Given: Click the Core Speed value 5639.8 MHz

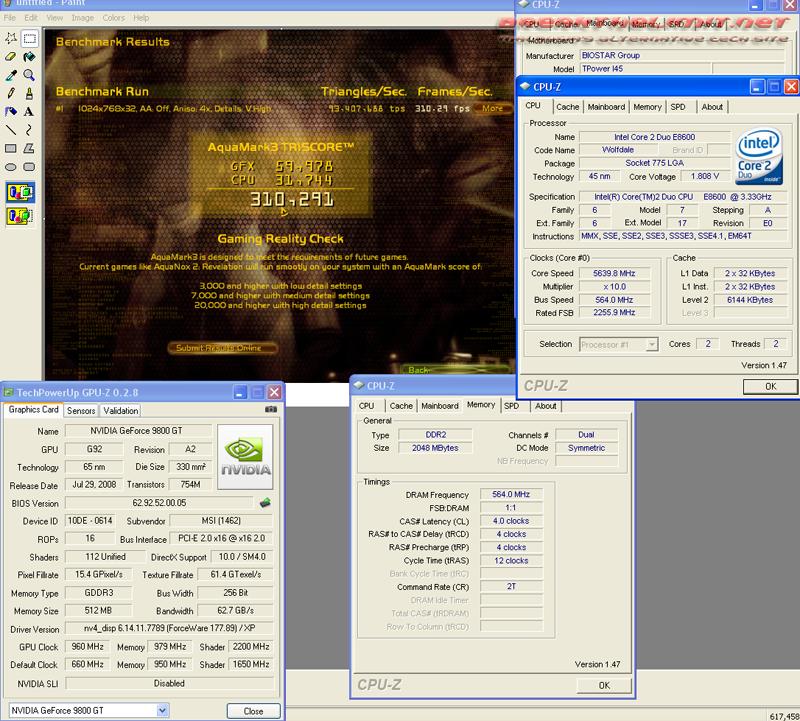Looking at the screenshot, I should [614, 274].
